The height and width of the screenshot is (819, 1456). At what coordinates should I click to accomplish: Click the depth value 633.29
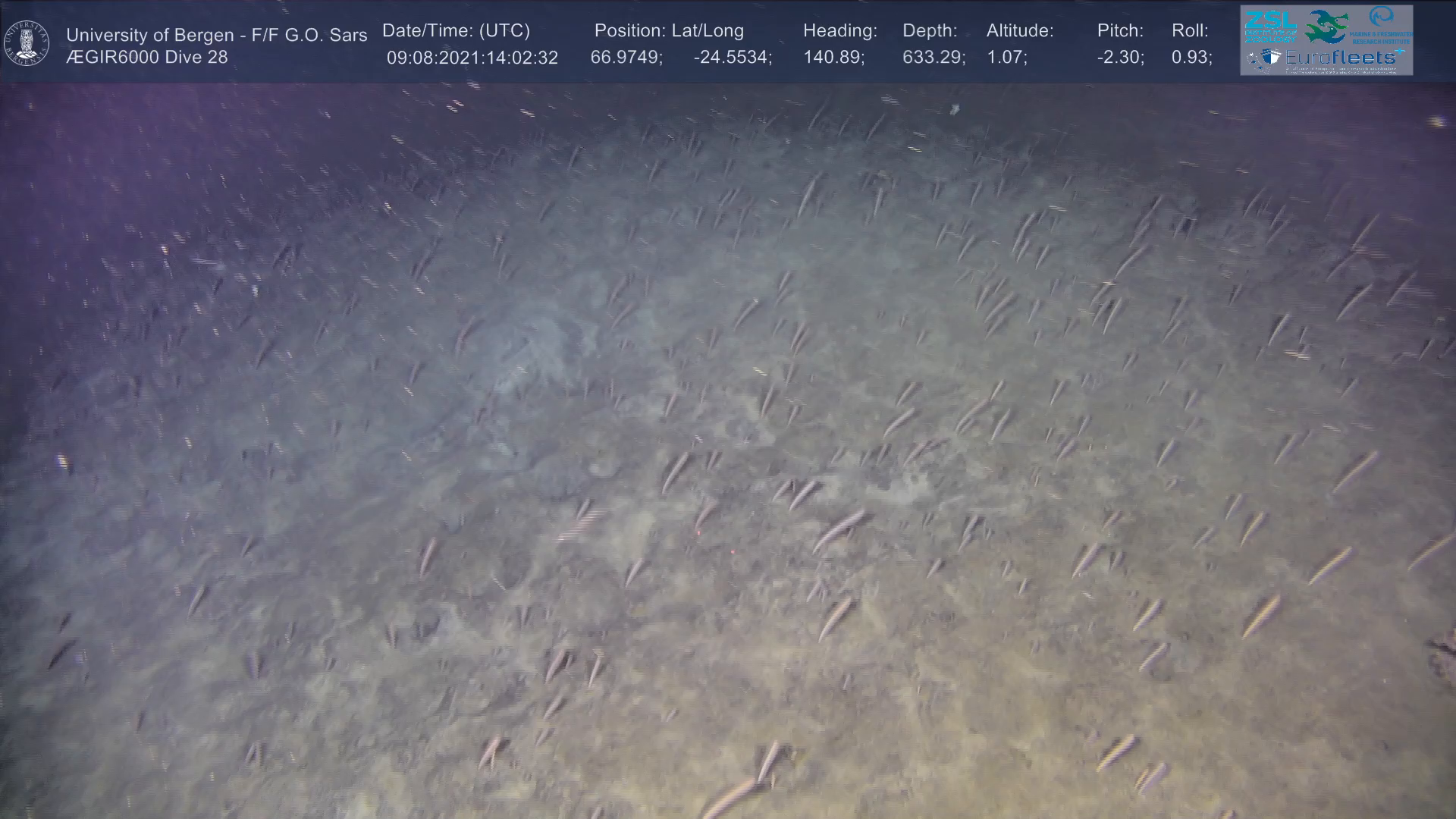tap(933, 58)
